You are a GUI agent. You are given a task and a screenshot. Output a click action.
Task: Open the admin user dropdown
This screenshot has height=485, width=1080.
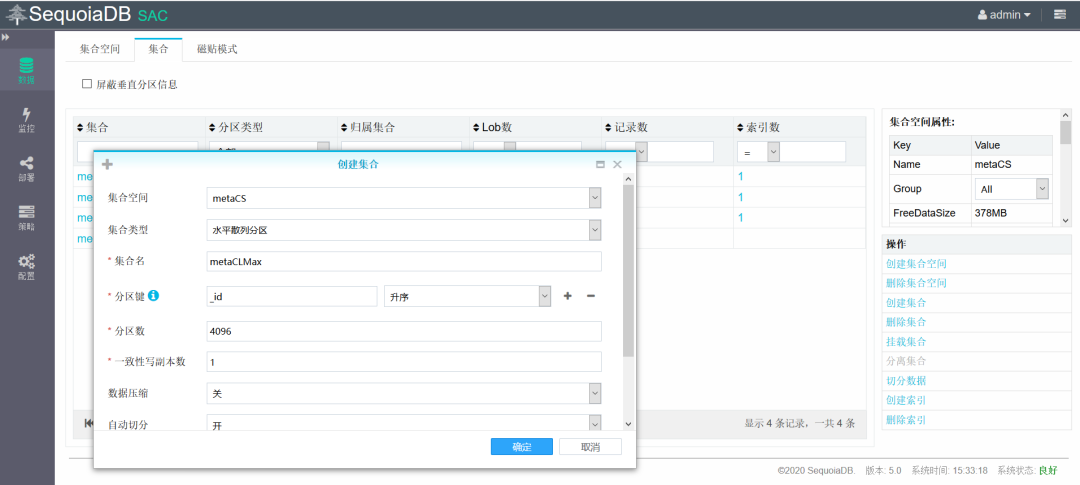[x=1004, y=14]
